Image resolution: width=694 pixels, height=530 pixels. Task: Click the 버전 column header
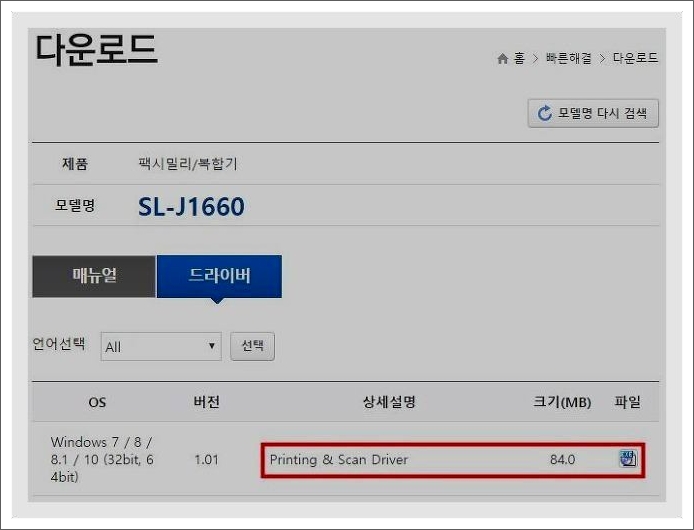pos(207,402)
